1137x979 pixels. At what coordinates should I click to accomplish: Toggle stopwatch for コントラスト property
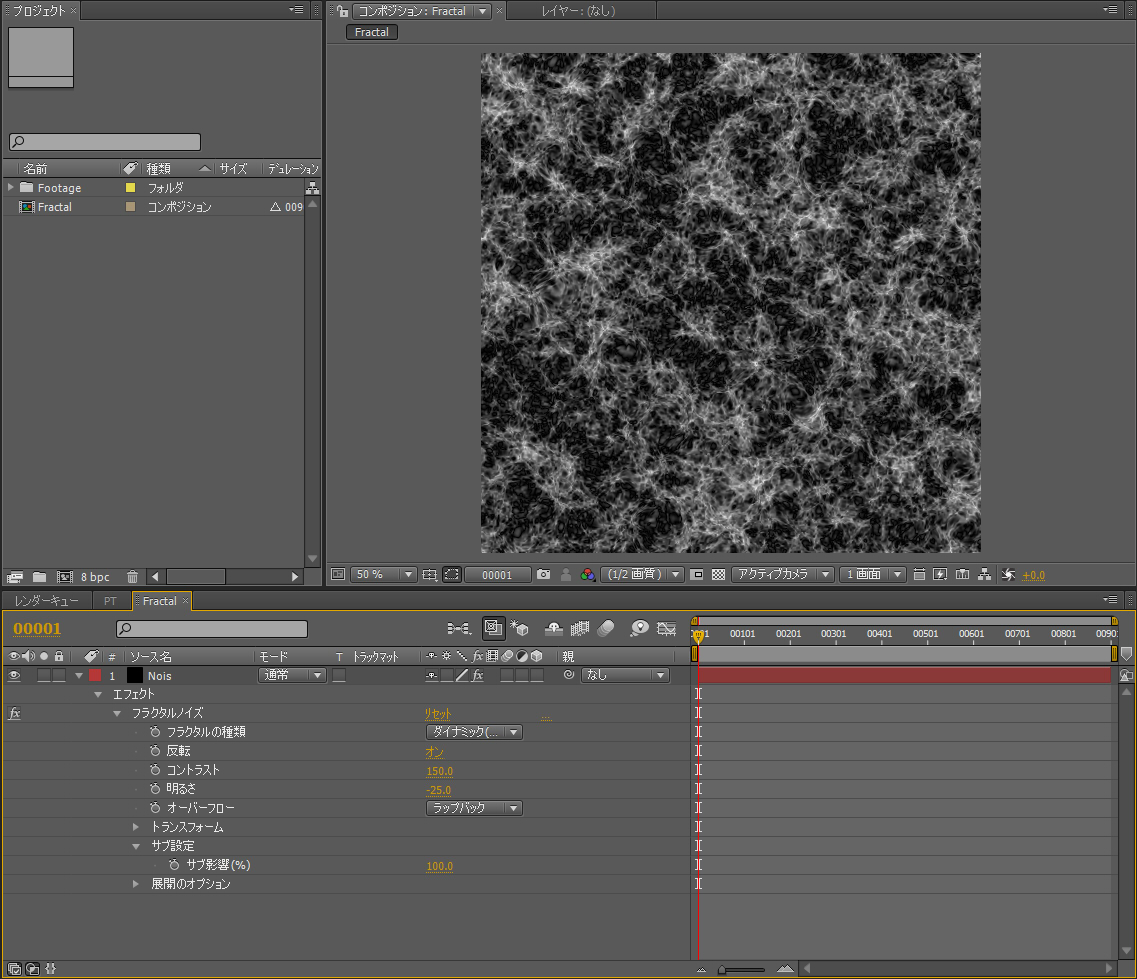point(155,770)
